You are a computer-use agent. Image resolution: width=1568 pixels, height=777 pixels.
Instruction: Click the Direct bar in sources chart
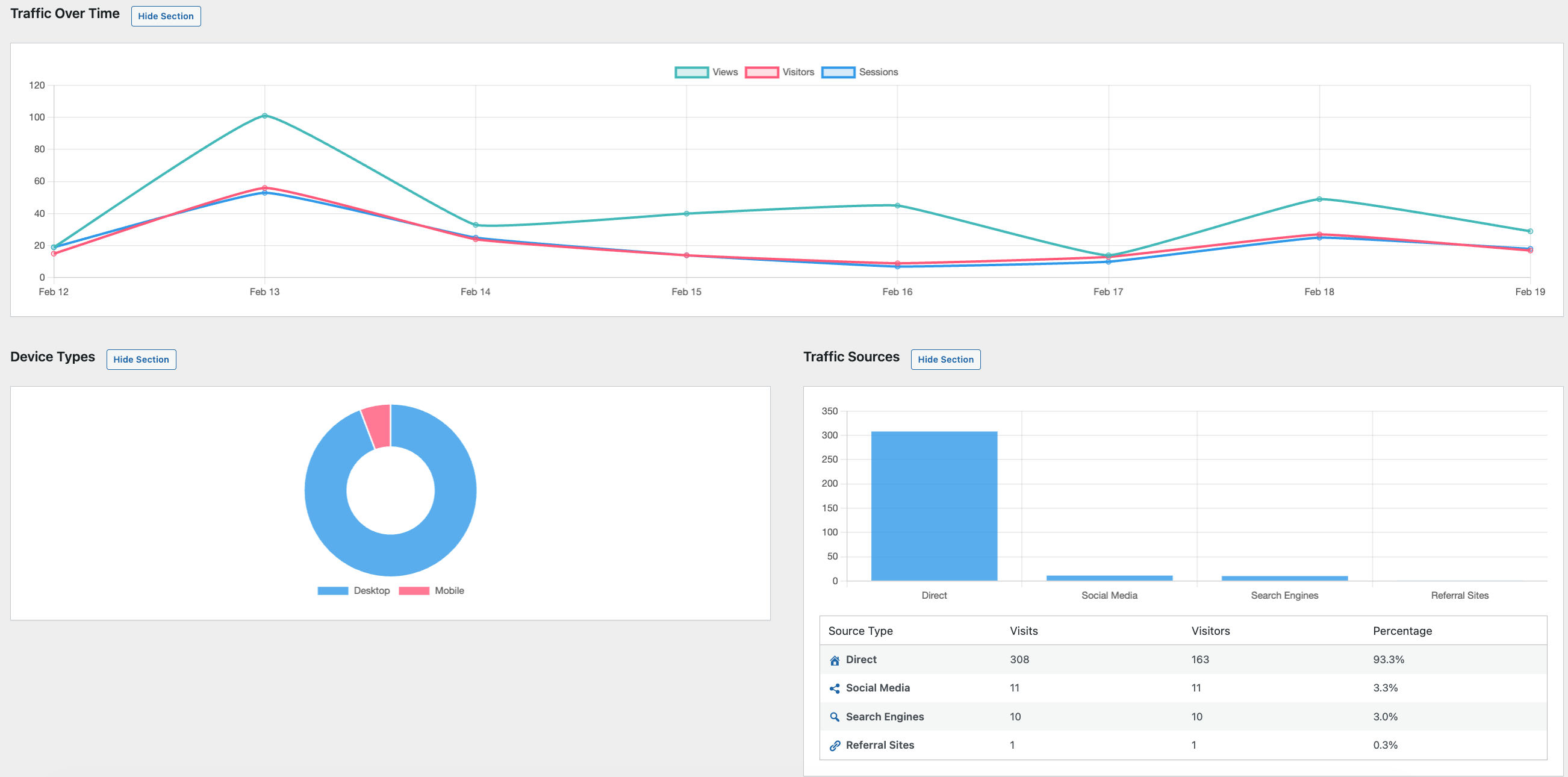click(934, 505)
